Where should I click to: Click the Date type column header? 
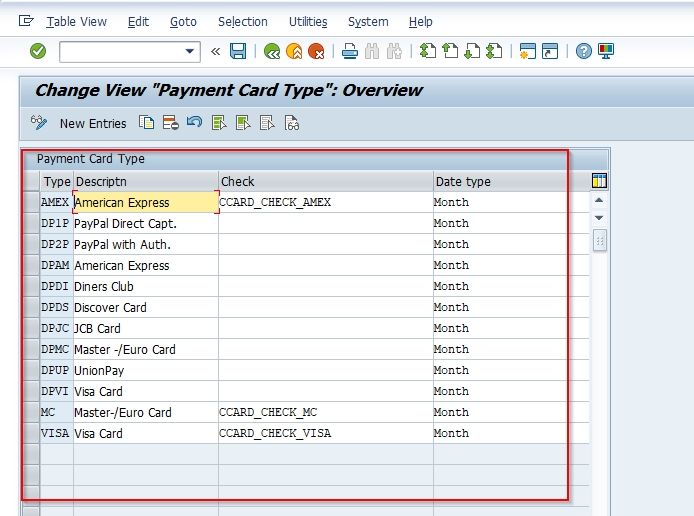(x=512, y=181)
